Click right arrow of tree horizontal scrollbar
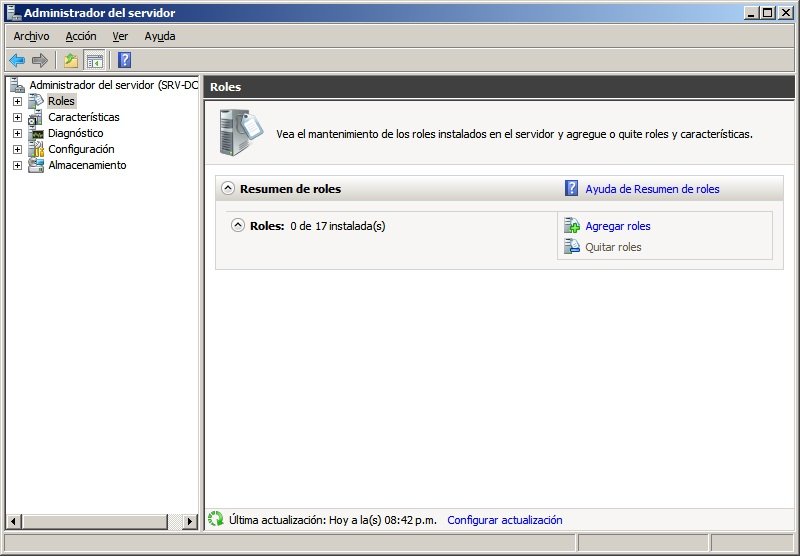The width and height of the screenshot is (800, 556). (x=190, y=521)
